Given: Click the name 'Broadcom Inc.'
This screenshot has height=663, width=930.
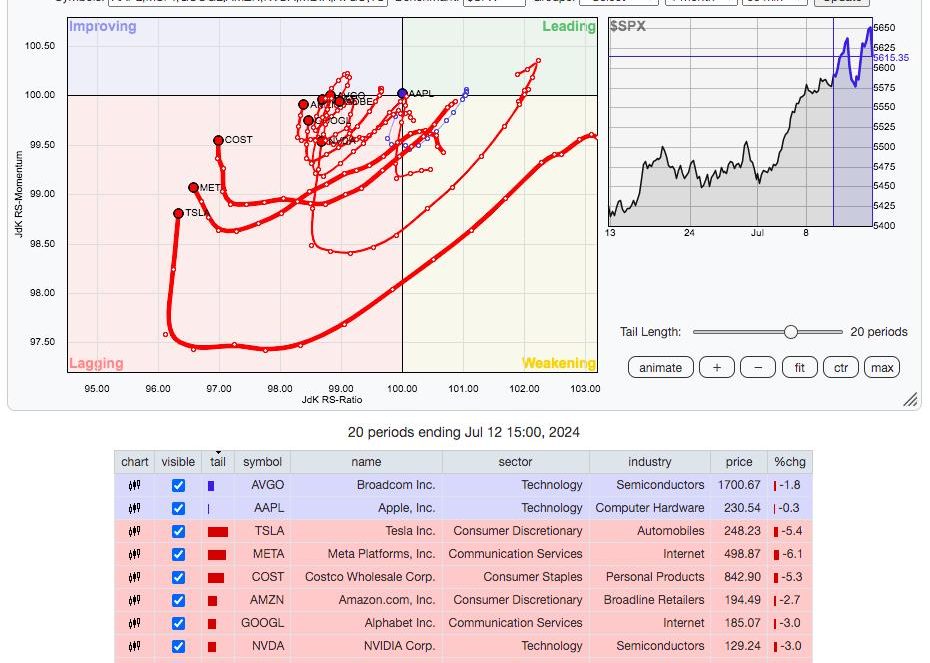Looking at the screenshot, I should (x=396, y=485).
